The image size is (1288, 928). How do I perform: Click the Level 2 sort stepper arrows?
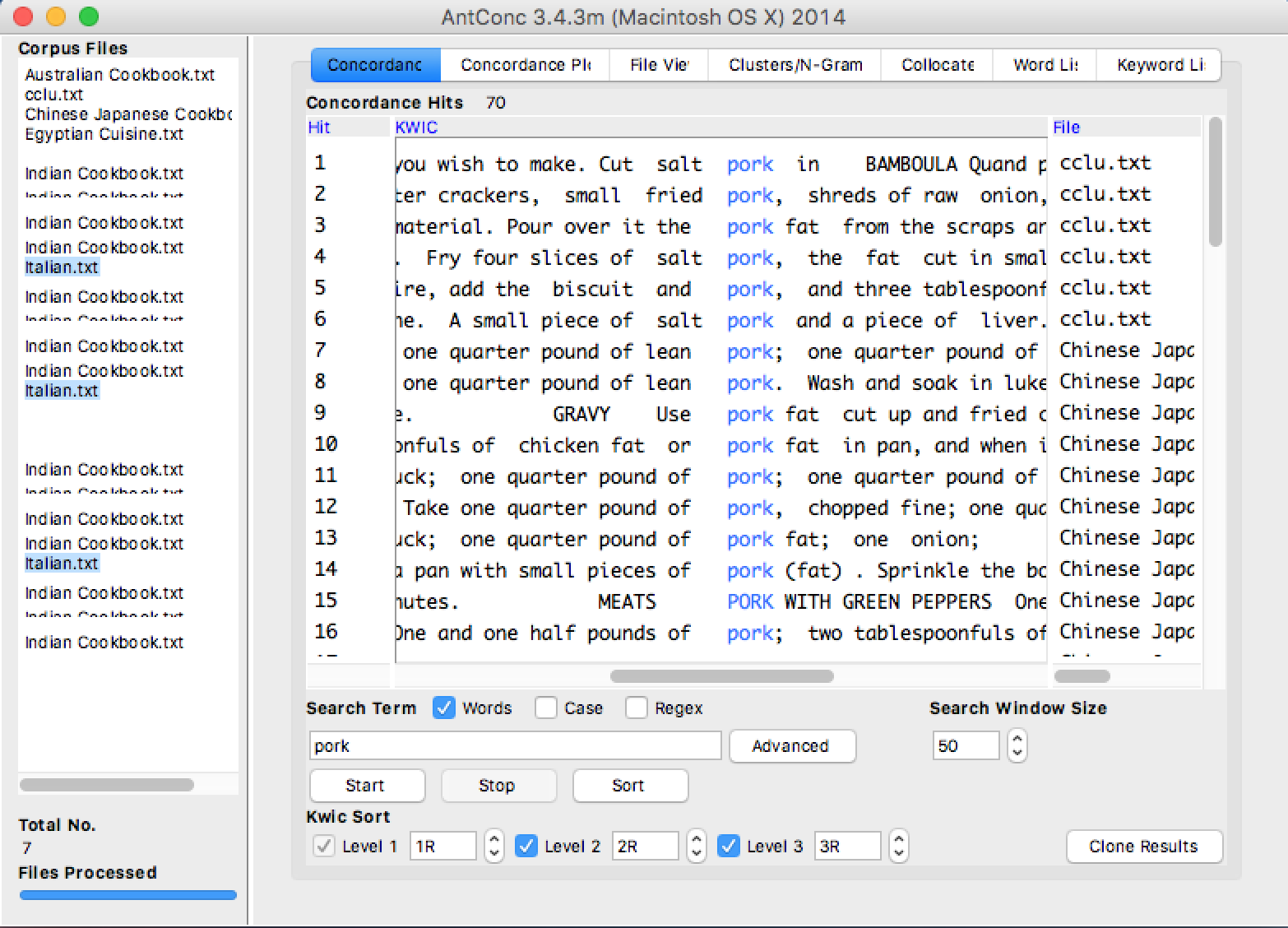coord(696,846)
